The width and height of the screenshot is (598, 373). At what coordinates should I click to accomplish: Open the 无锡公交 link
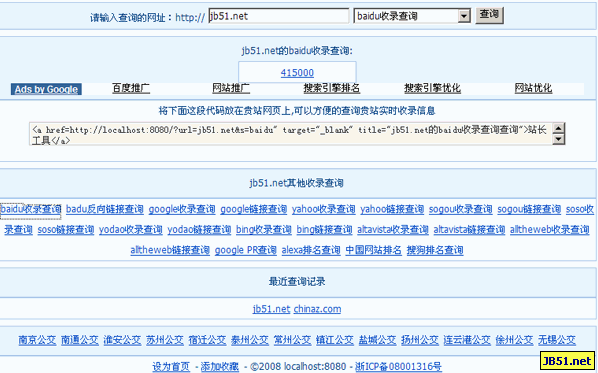557,340
